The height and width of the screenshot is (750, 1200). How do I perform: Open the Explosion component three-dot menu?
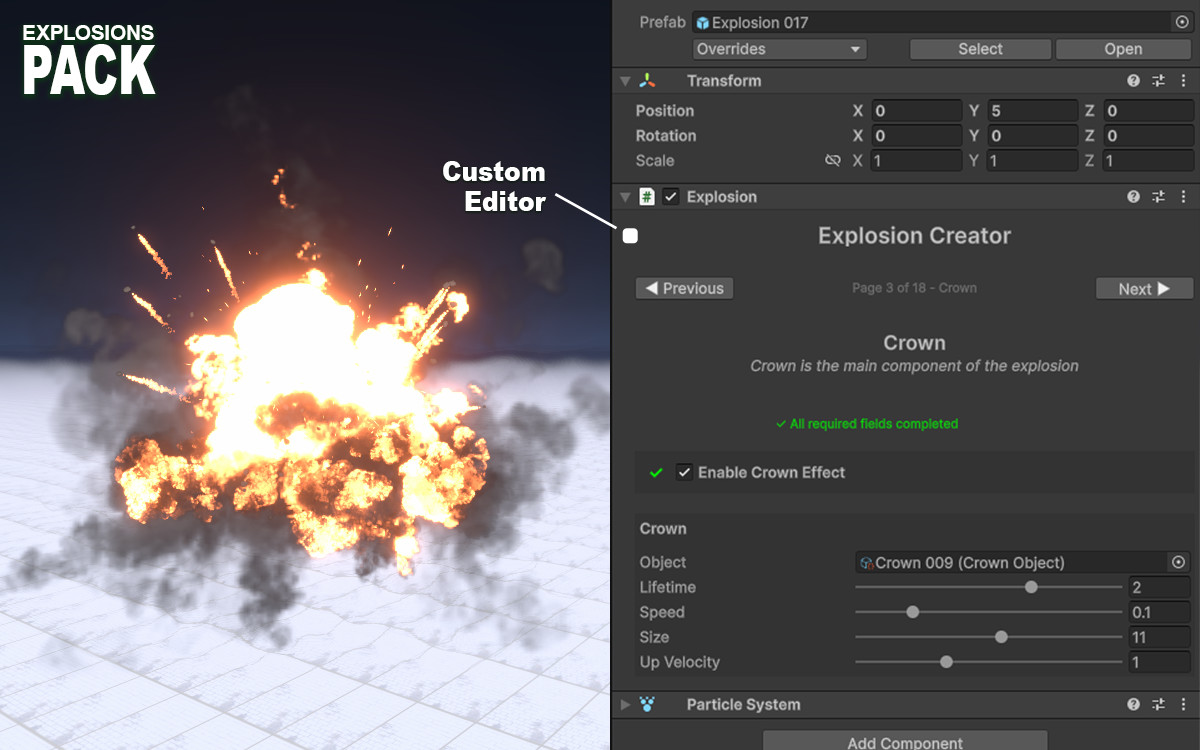[1183, 196]
